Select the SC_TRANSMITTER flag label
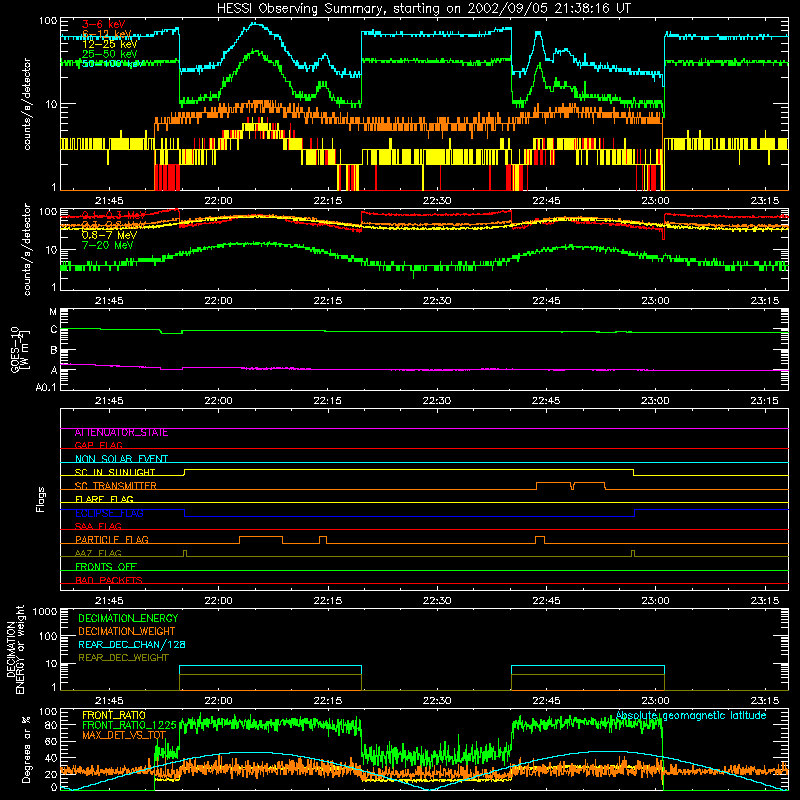The width and height of the screenshot is (800, 800). (x=116, y=486)
